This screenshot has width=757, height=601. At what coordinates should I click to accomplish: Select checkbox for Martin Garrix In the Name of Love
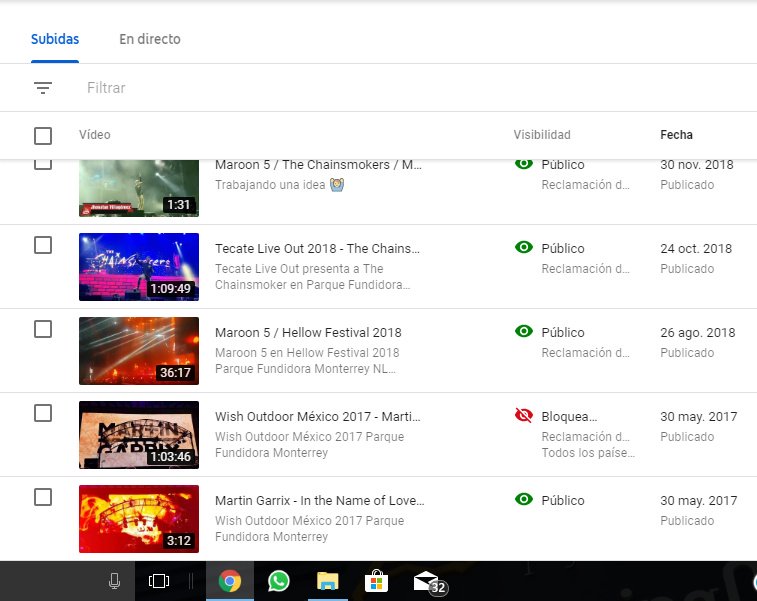[43, 497]
